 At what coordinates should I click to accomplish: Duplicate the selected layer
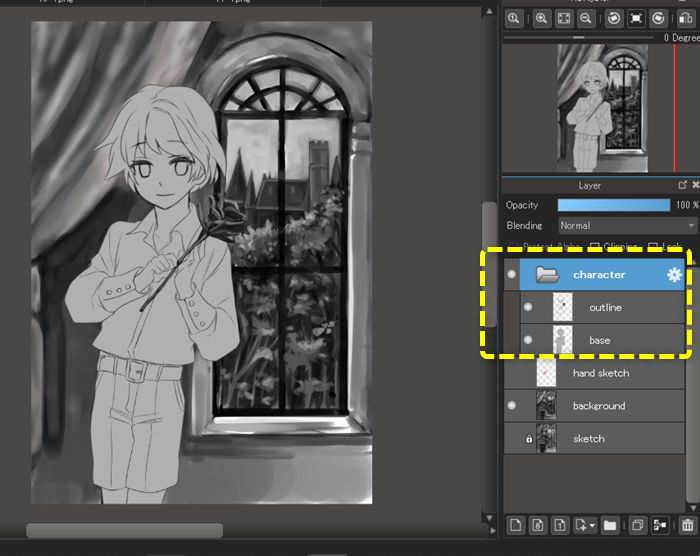638,525
